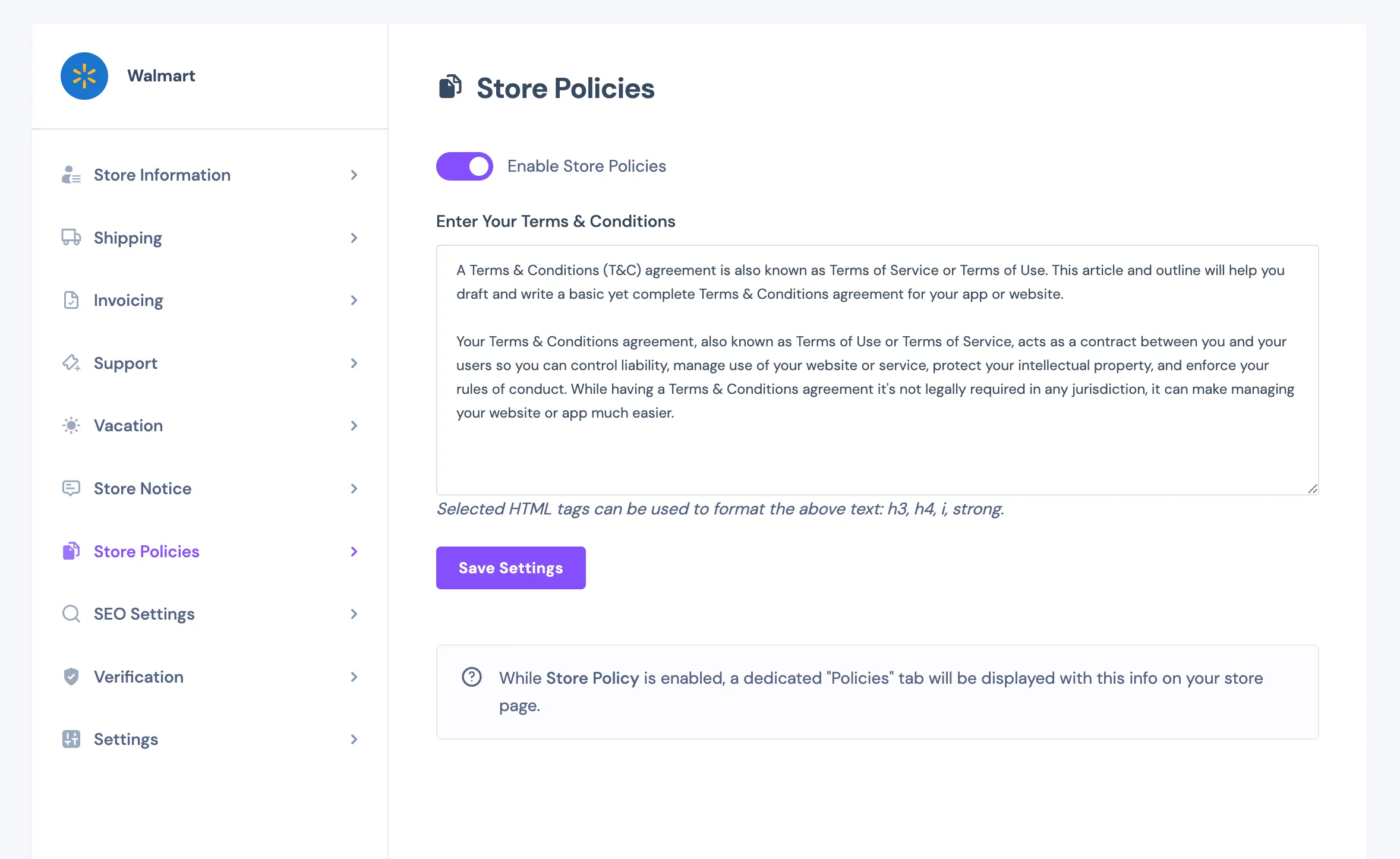1400x859 pixels.
Task: Click the Vacation sun icon
Action: (71, 425)
